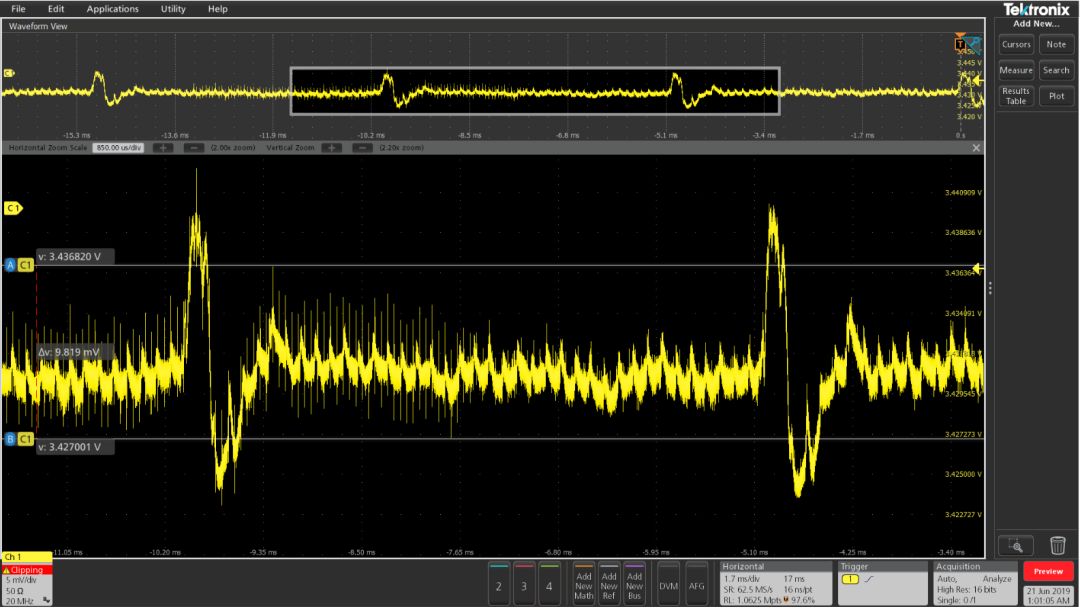Open the Applications menu
This screenshot has width=1080, height=609.
pyautogui.click(x=112, y=9)
